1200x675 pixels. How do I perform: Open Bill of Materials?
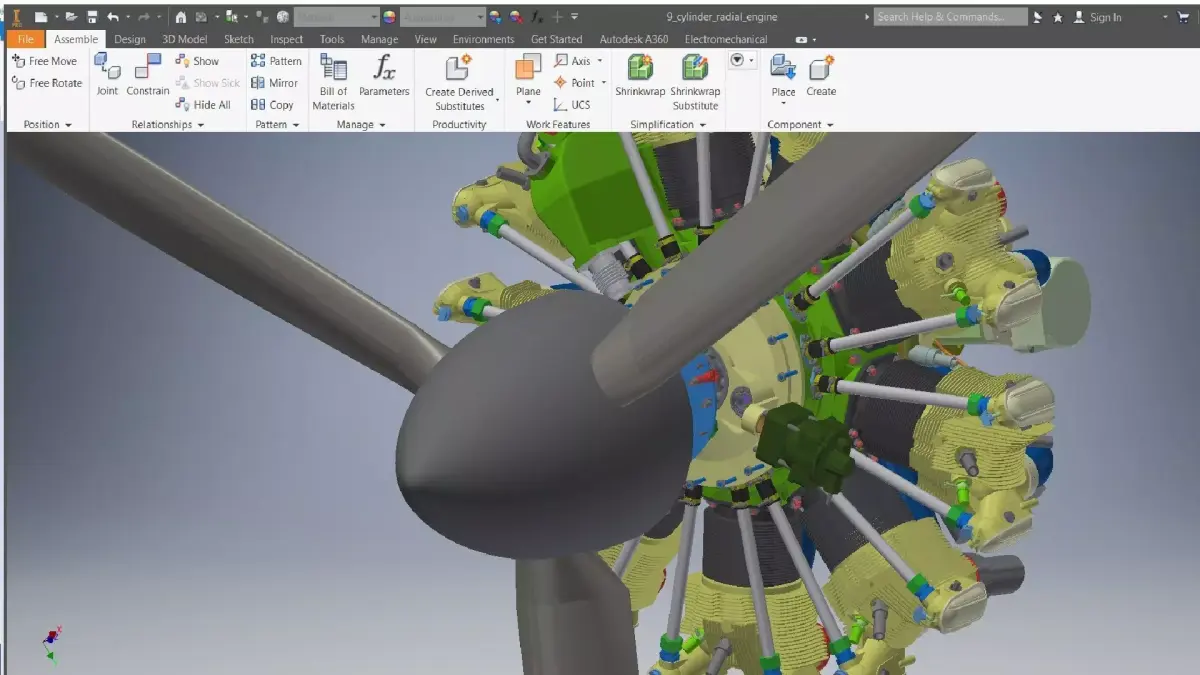[333, 82]
